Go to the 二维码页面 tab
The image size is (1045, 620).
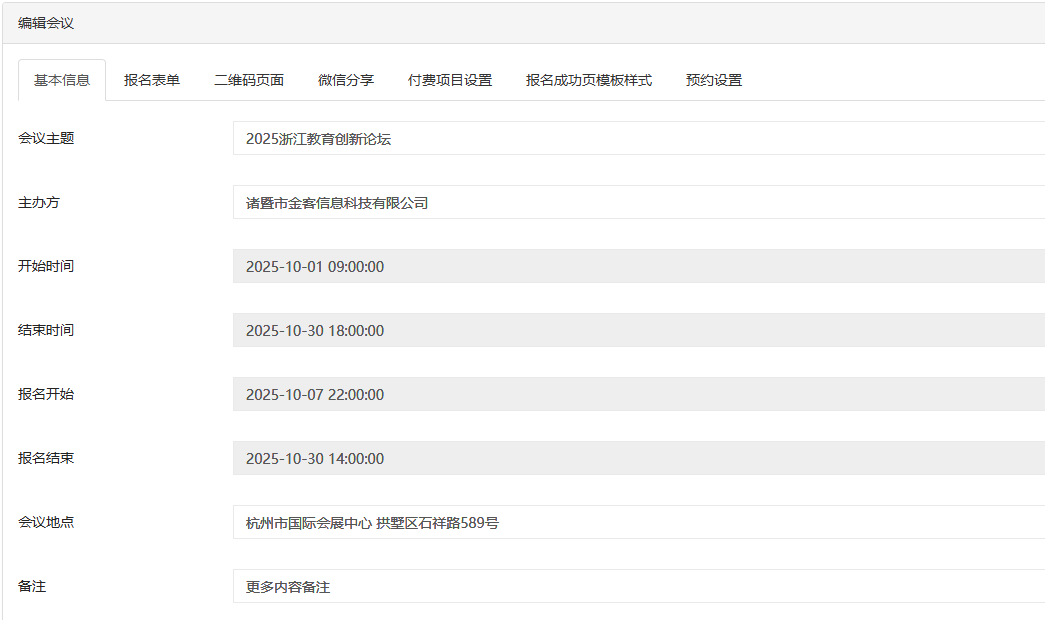[x=249, y=80]
